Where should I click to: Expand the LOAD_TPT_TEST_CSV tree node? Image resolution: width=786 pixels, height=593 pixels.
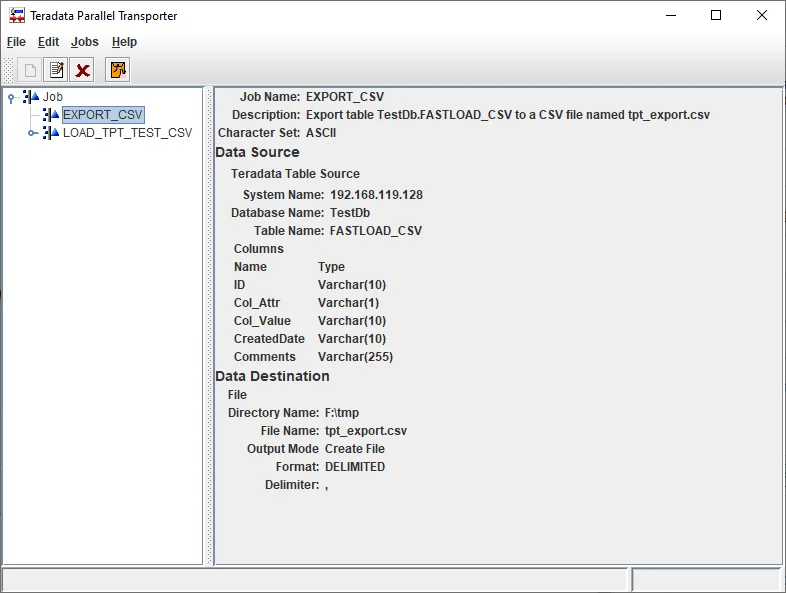click(x=32, y=133)
